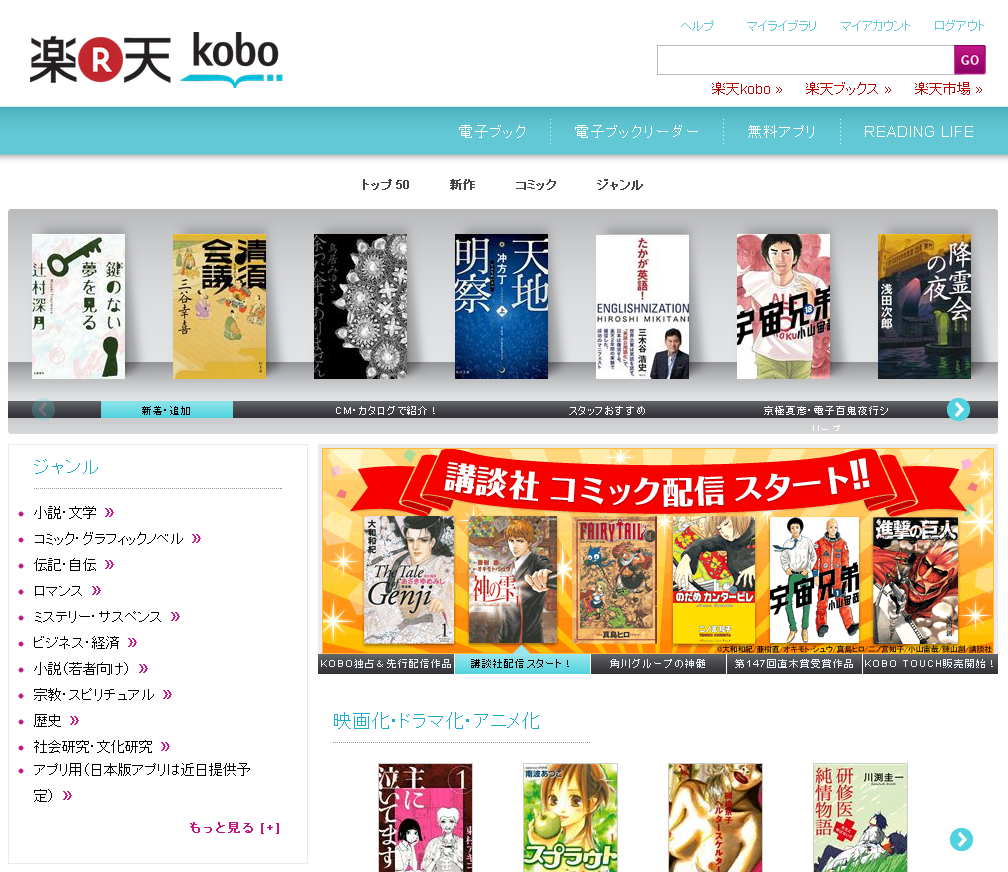Select the KOBO TOUCH販売開始！ banner tab
The image size is (1008, 872).
[x=930, y=664]
